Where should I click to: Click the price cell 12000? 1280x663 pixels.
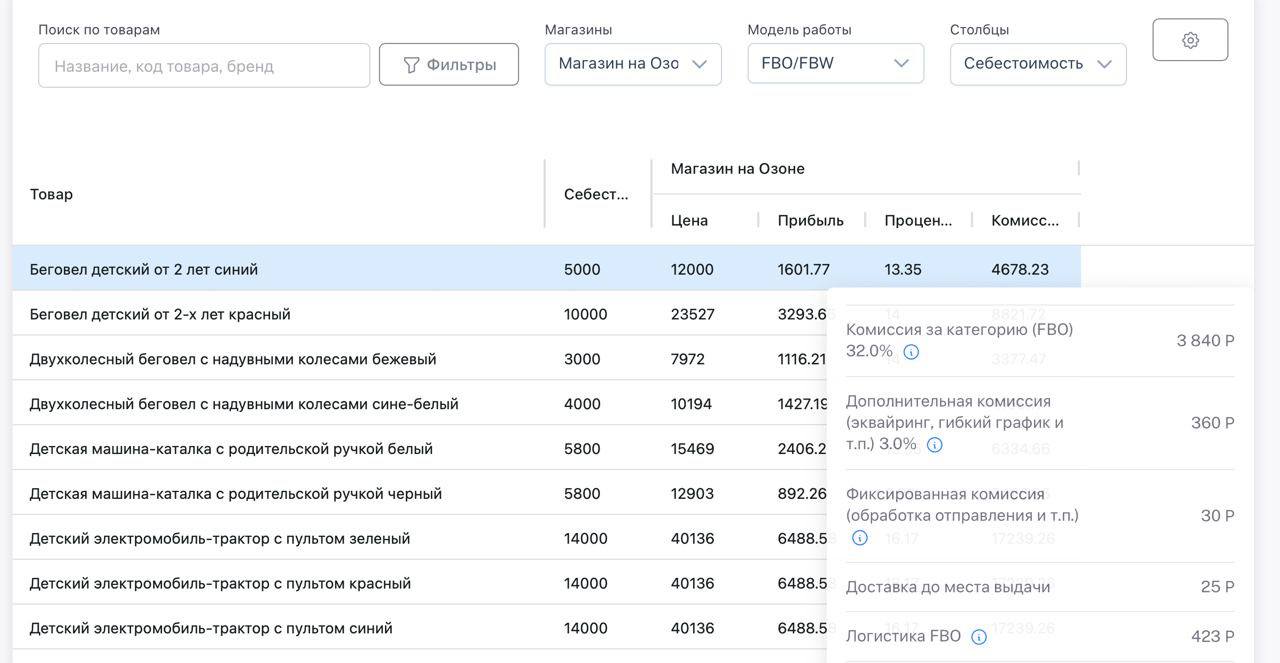692,270
